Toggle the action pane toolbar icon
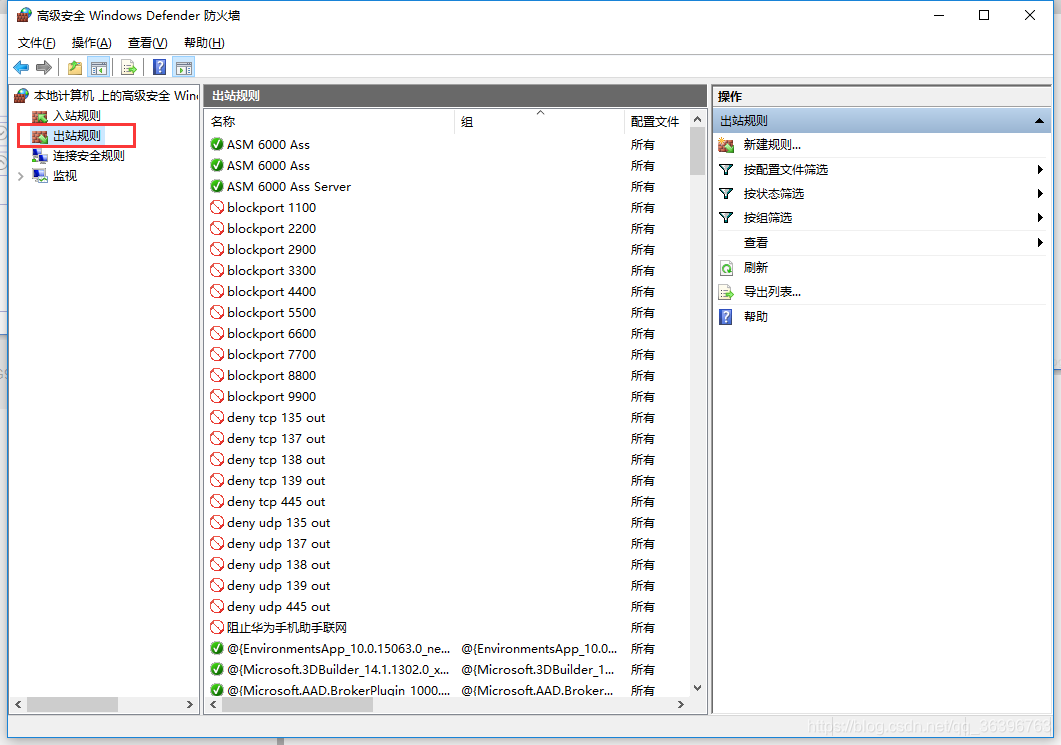This screenshot has height=745, width=1061. coord(184,67)
